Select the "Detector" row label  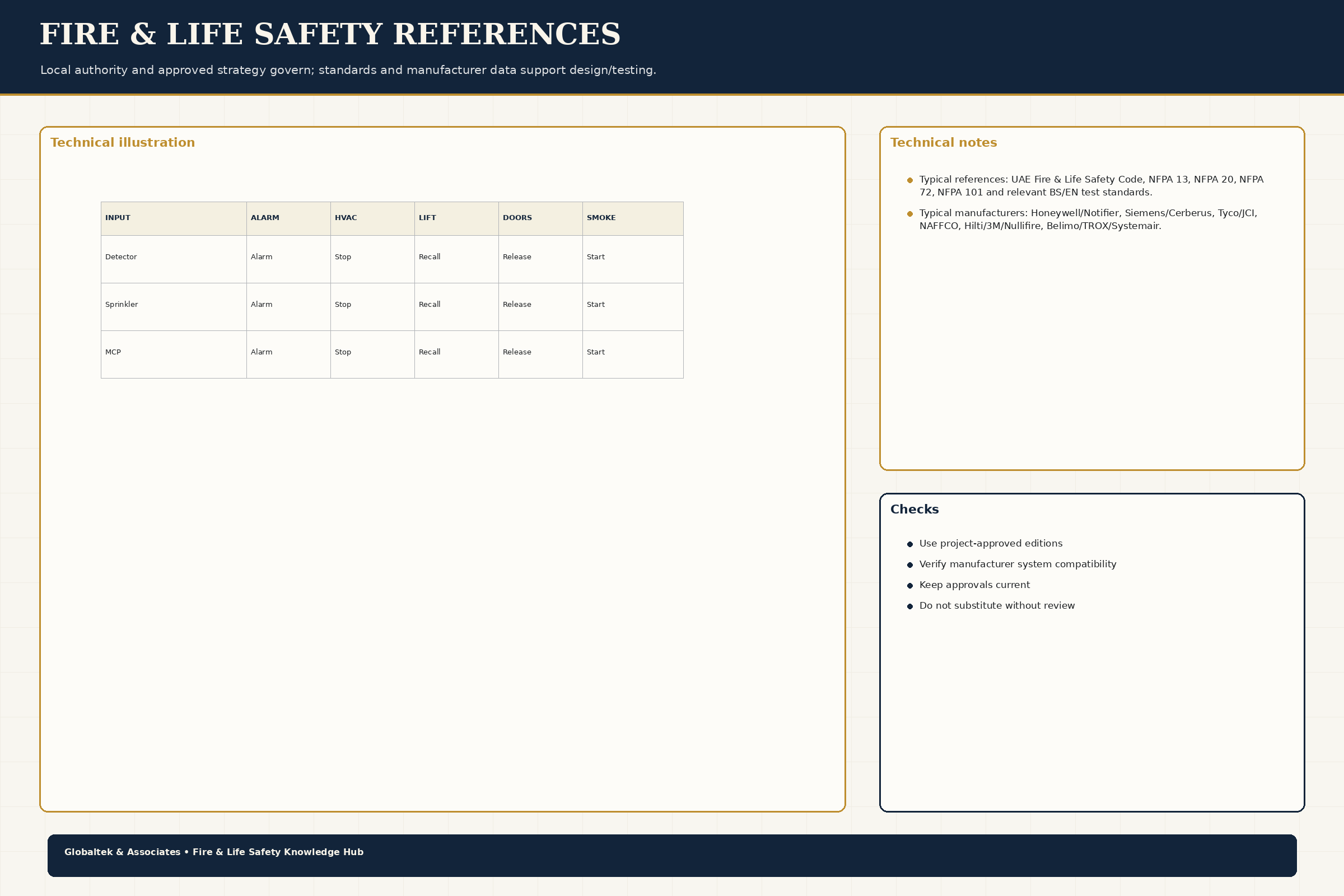[x=121, y=257]
